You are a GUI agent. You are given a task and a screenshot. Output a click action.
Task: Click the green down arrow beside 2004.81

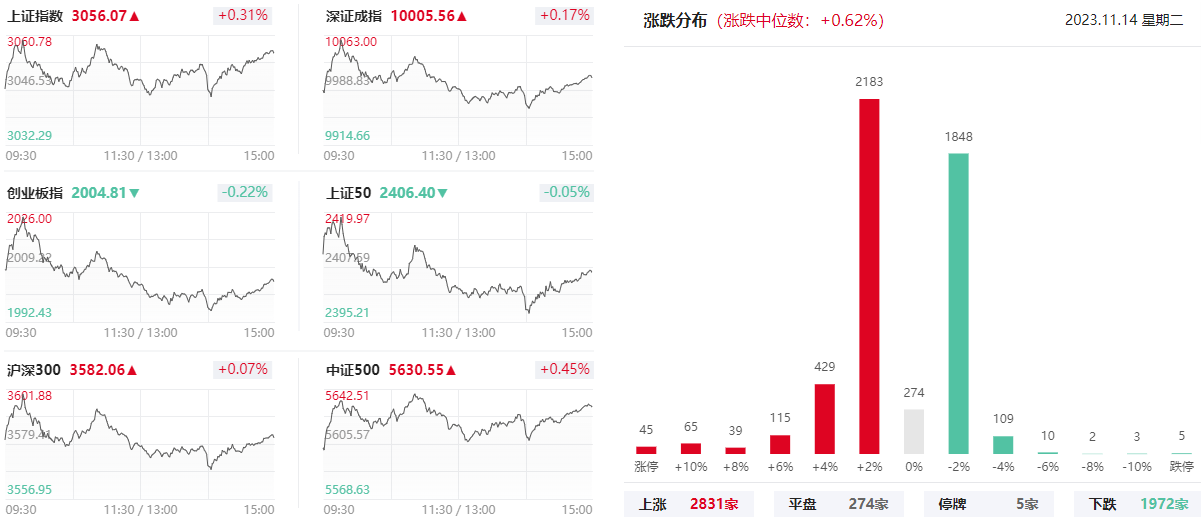[134, 193]
